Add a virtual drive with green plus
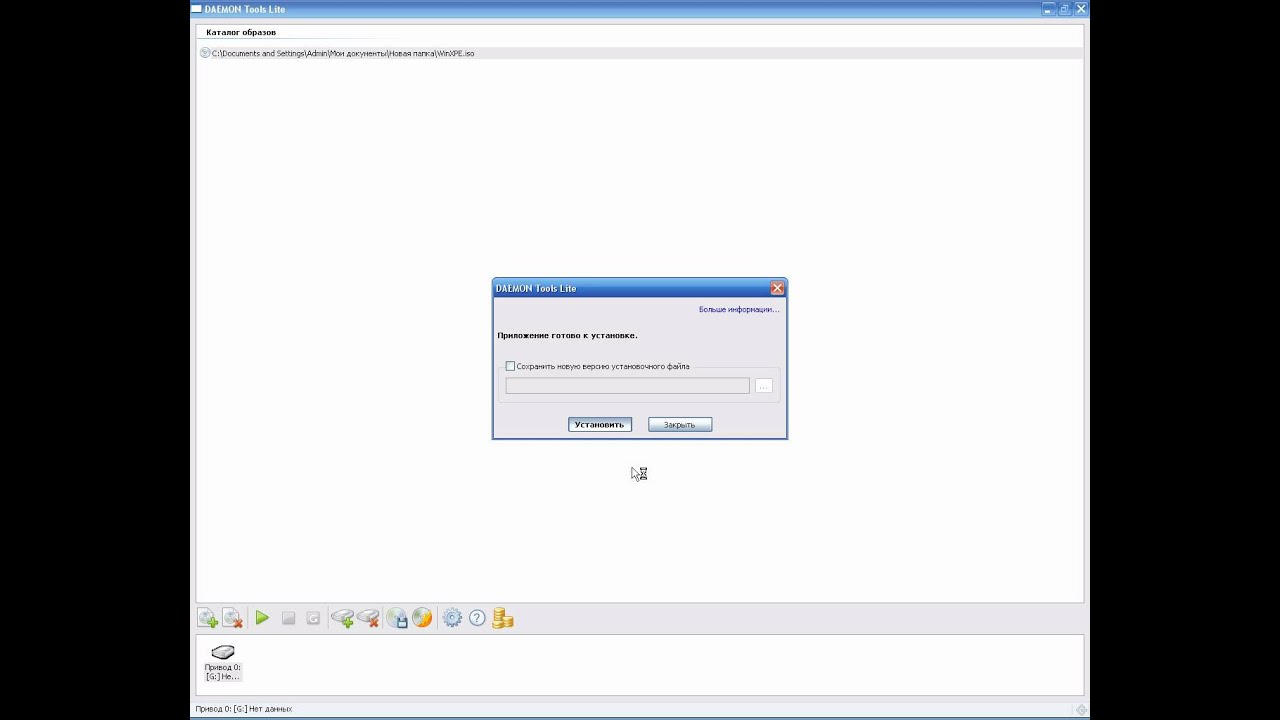 click(x=343, y=618)
